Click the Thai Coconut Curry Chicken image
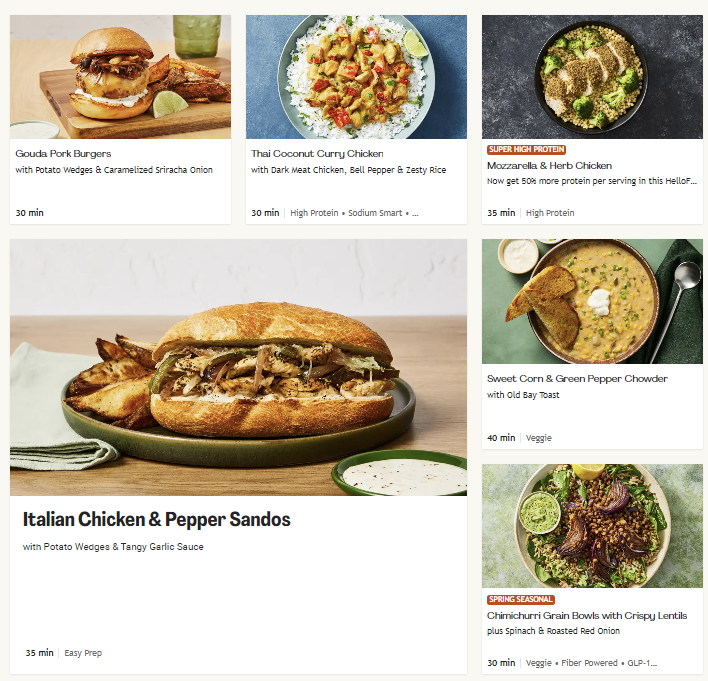 [356, 77]
